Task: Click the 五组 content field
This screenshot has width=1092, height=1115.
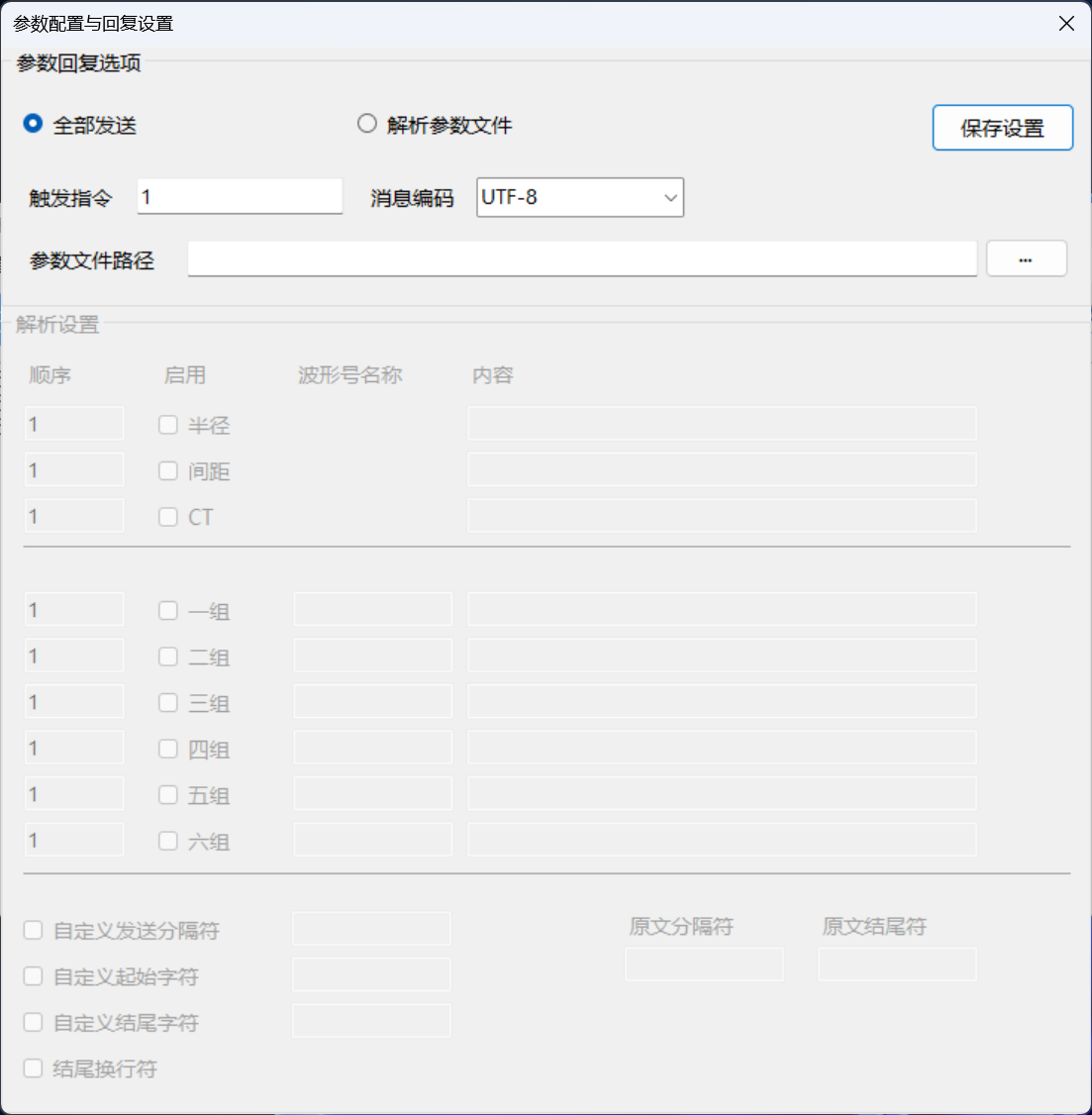Action: (x=723, y=793)
